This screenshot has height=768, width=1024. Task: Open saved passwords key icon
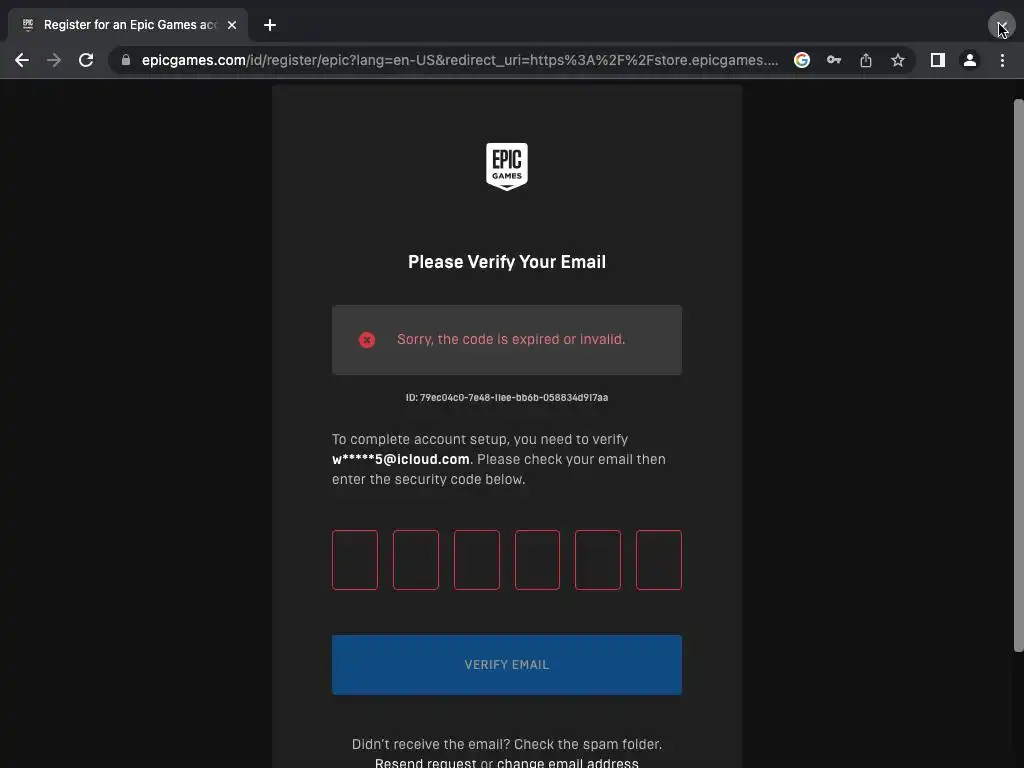click(x=834, y=60)
